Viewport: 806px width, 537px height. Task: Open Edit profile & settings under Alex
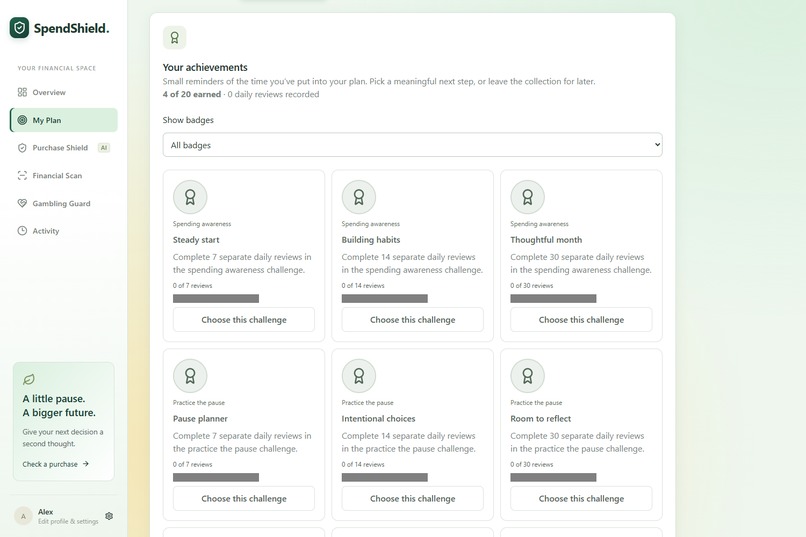point(68,521)
